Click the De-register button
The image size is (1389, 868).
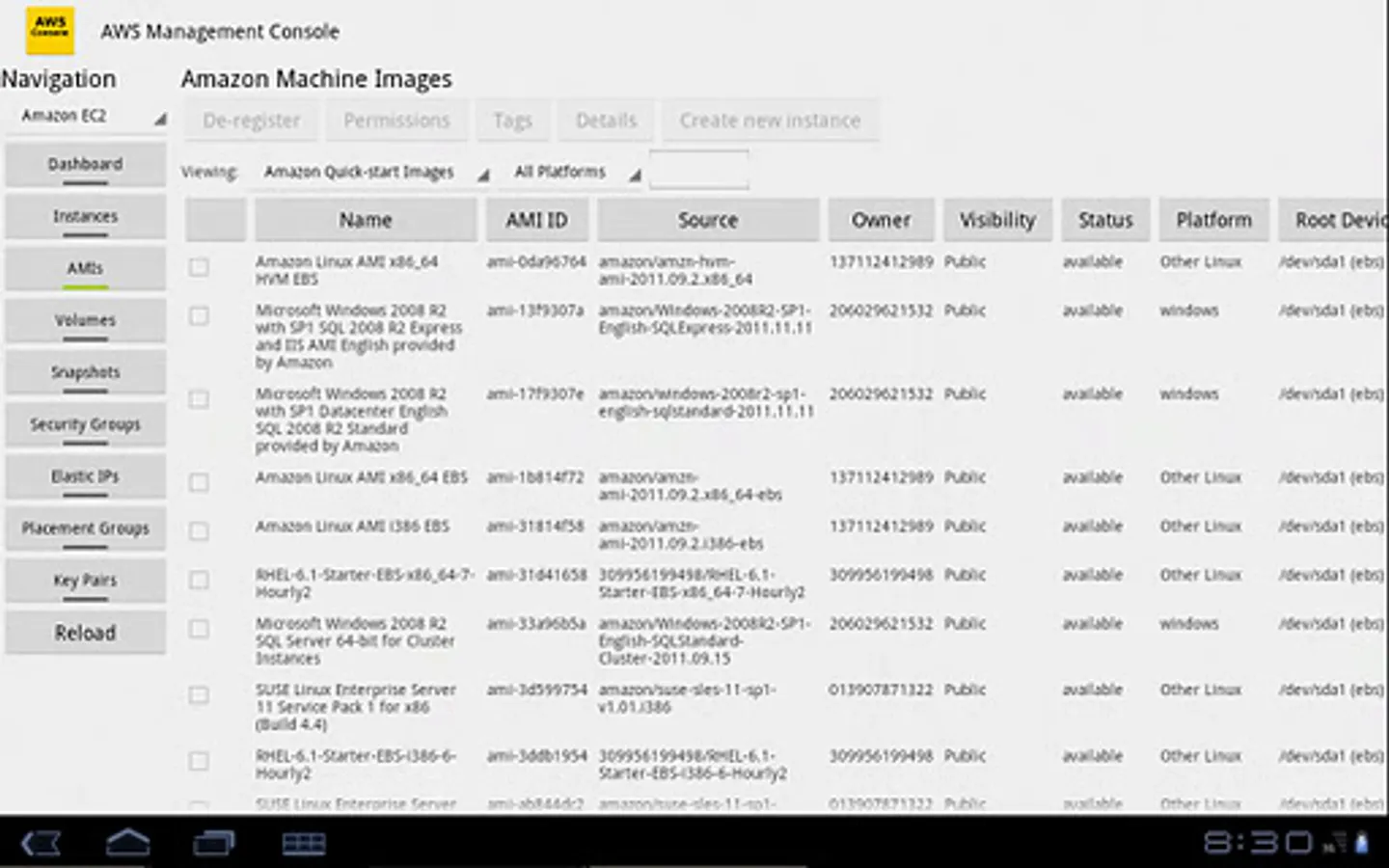(252, 121)
